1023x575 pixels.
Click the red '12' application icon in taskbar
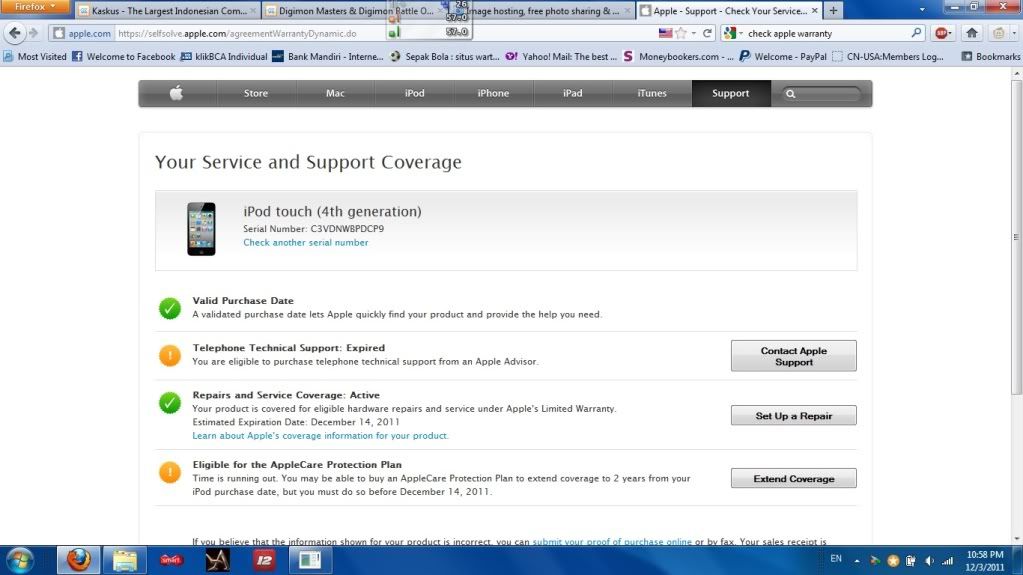pyautogui.click(x=264, y=560)
